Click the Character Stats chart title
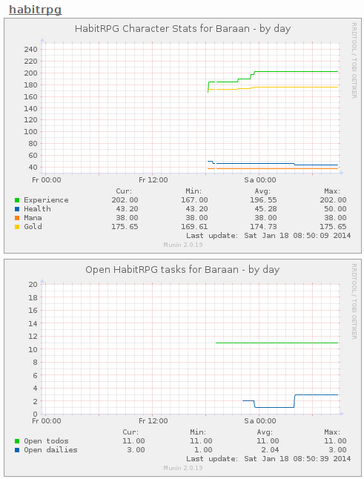 pos(183,29)
